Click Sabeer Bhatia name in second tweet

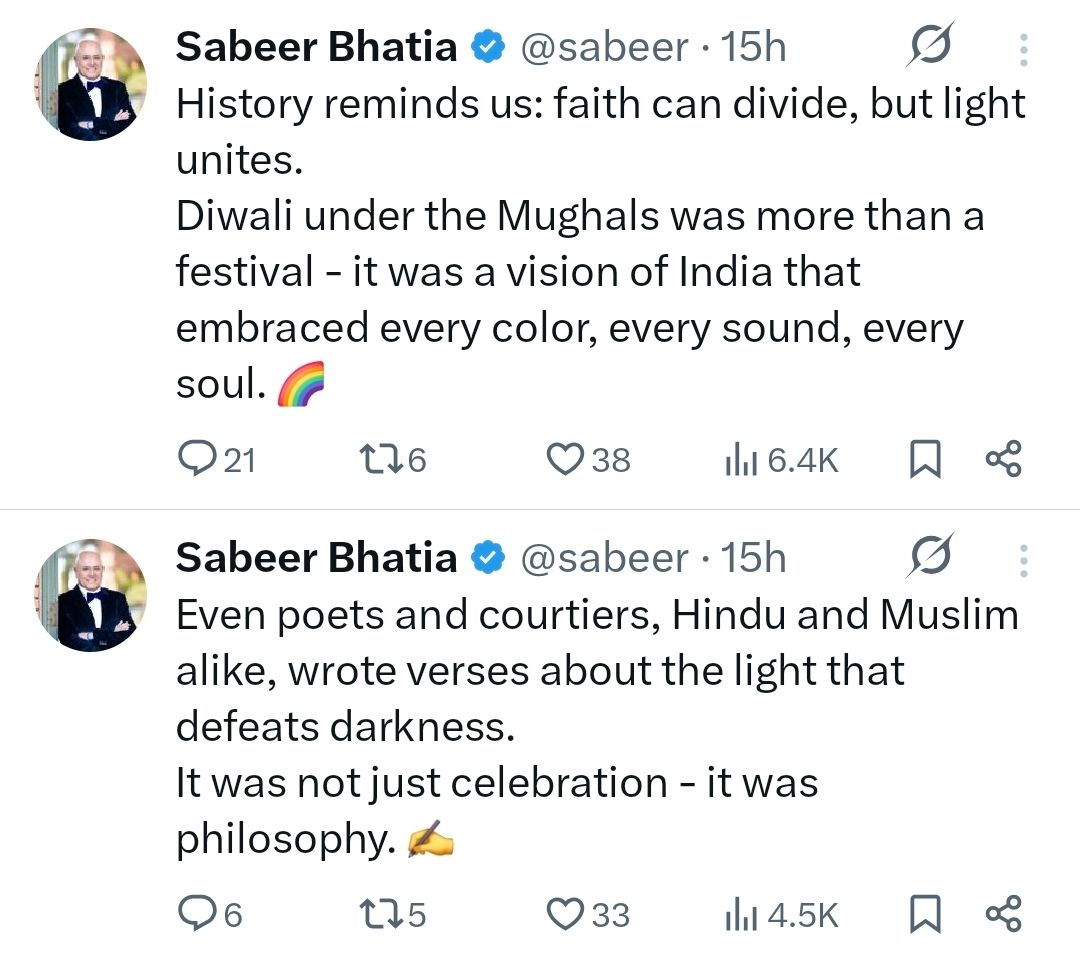pos(316,558)
